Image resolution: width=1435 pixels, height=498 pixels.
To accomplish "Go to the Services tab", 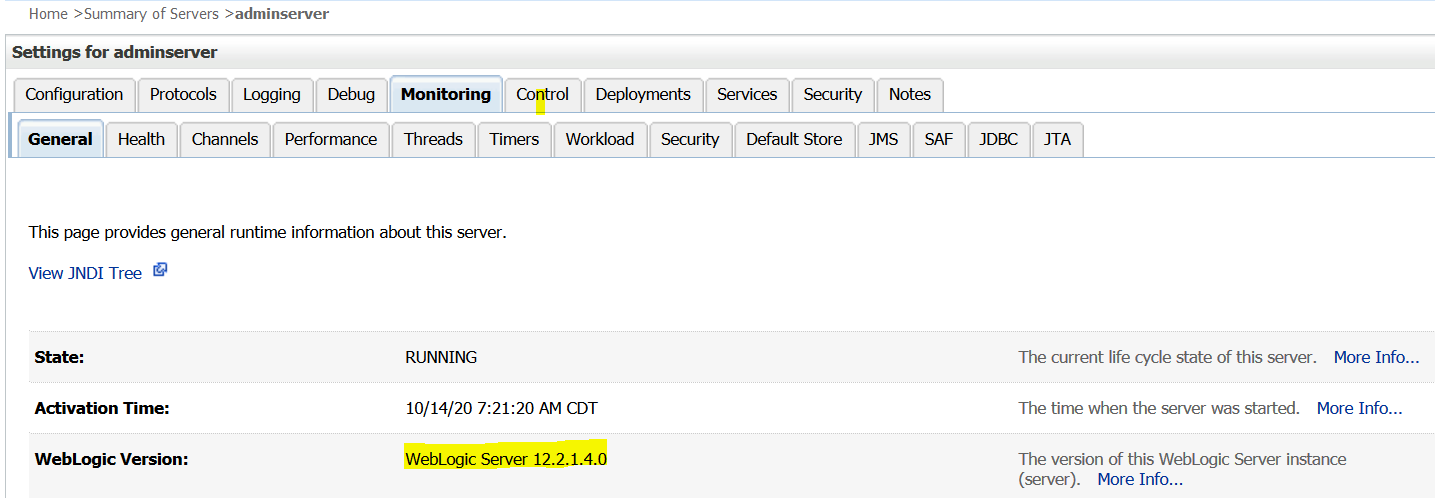I will [747, 95].
